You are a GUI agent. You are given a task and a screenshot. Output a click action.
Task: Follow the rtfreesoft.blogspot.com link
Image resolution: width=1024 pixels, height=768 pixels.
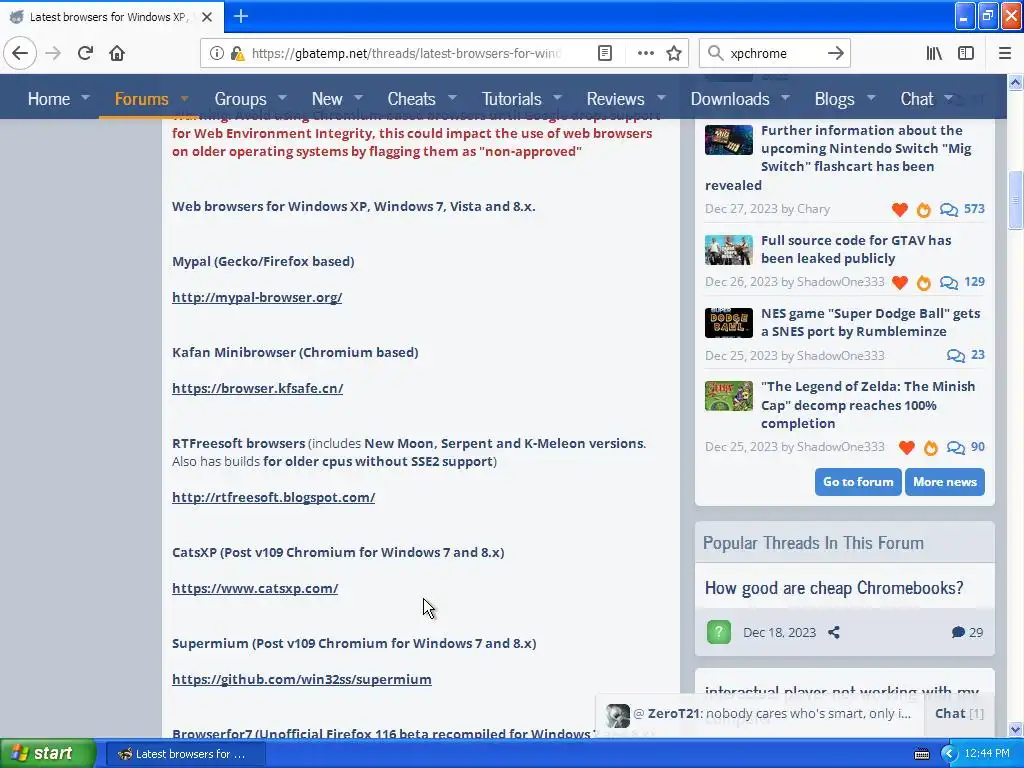pos(273,497)
